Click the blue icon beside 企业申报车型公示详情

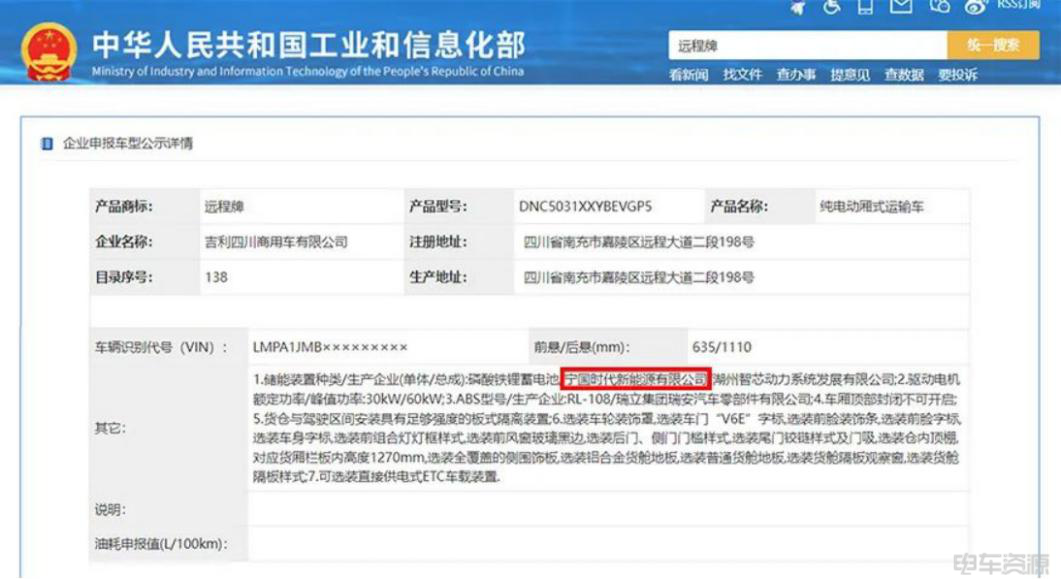46,143
